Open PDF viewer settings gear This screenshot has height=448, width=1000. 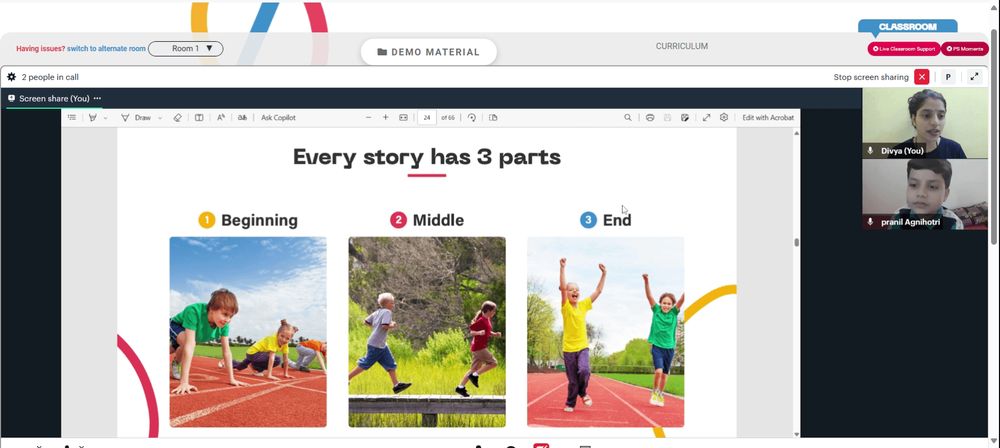(724, 117)
